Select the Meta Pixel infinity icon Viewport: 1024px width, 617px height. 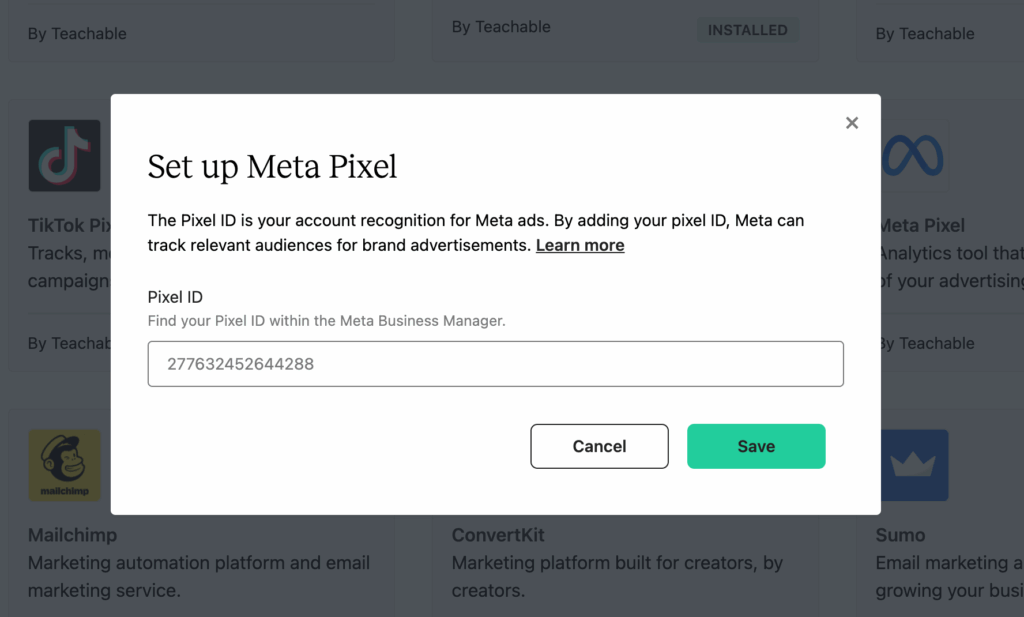(911, 155)
